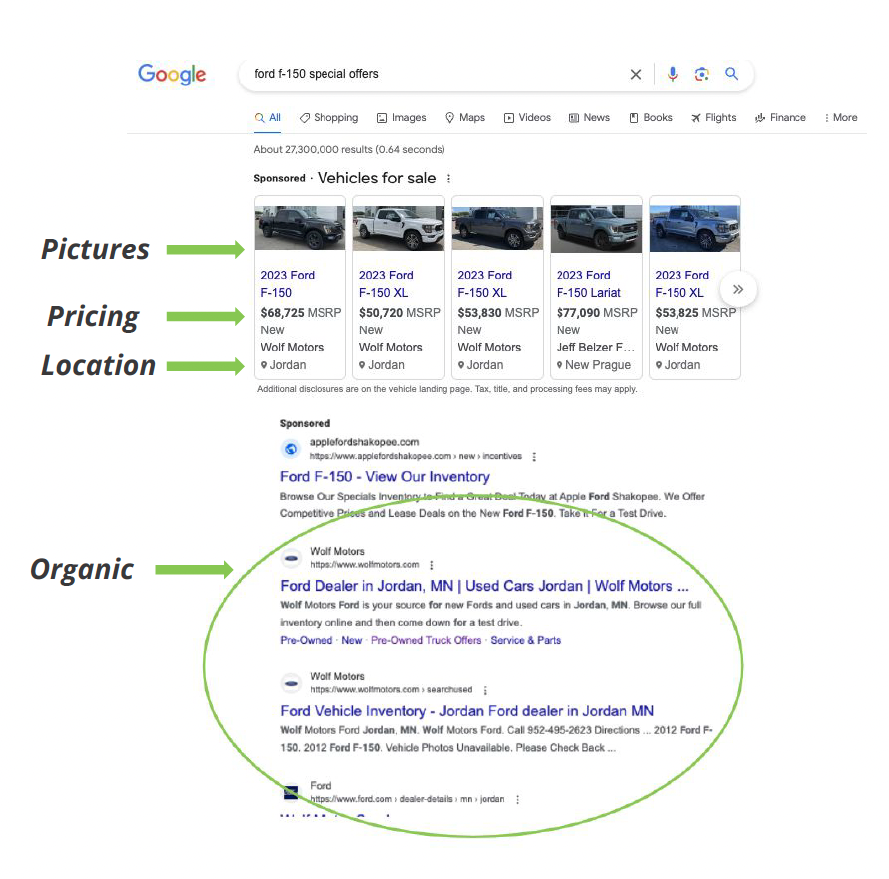The width and height of the screenshot is (889, 879).
Task: Click the blue magnifier search icon
Action: click(x=731, y=74)
